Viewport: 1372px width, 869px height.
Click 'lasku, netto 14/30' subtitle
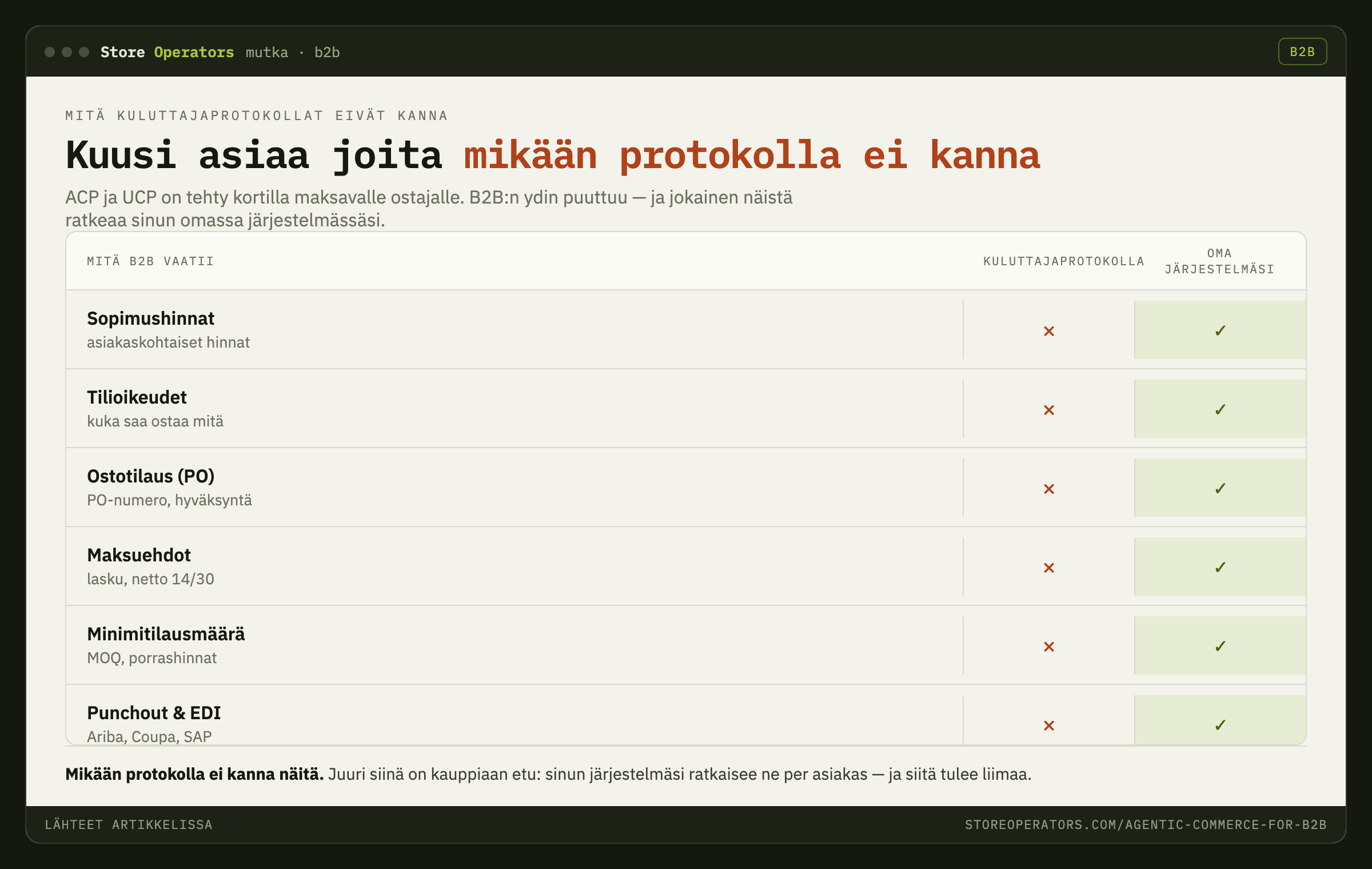point(150,579)
